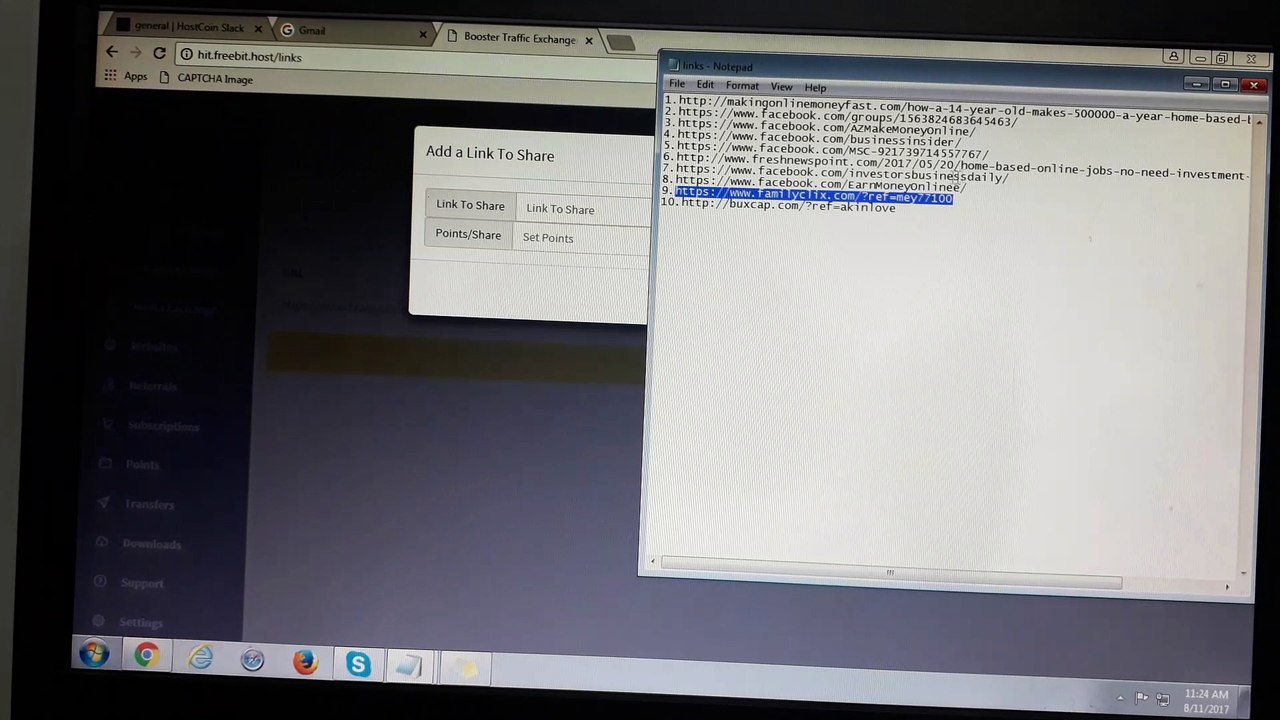Click Notepad's scroll left arrow
This screenshot has width=1280, height=720.
pyautogui.click(x=652, y=563)
